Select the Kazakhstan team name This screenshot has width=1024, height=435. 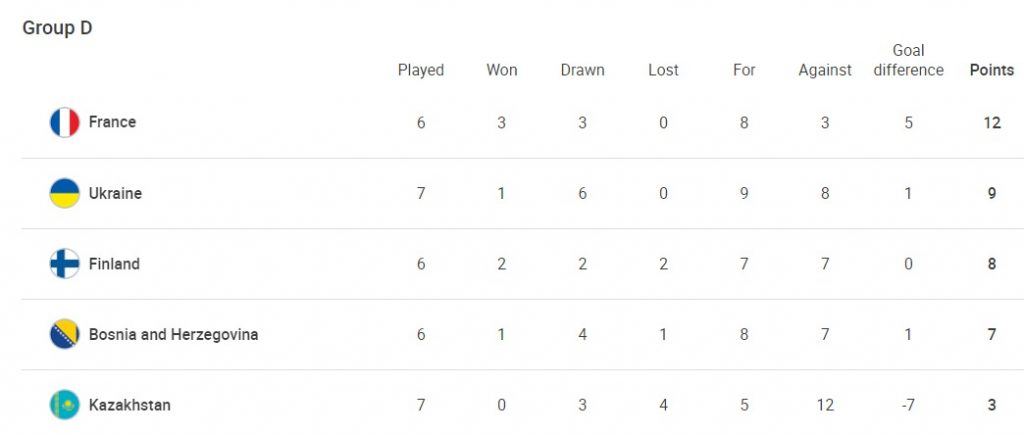click(130, 405)
